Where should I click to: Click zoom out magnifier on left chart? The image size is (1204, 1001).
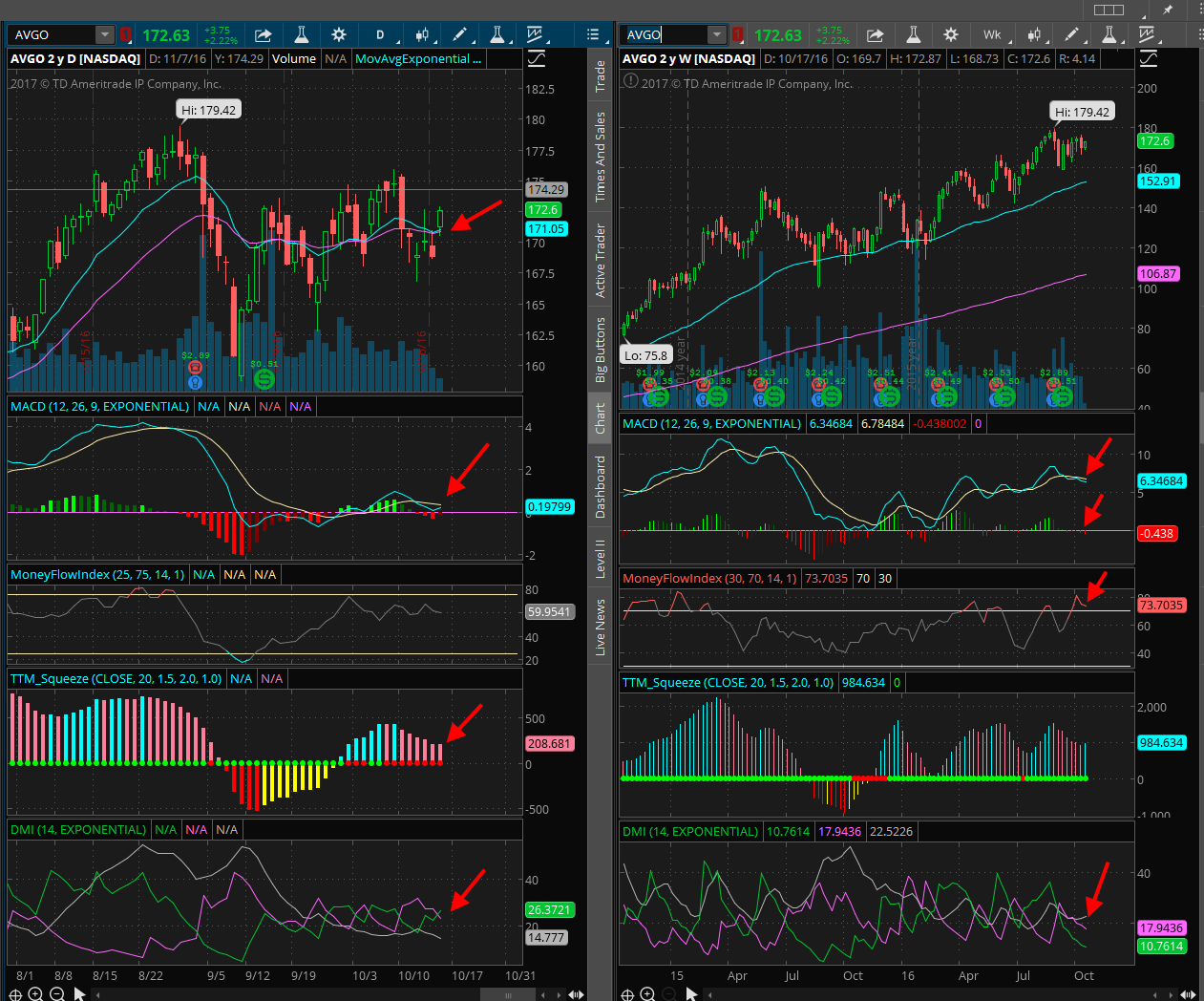[56, 994]
